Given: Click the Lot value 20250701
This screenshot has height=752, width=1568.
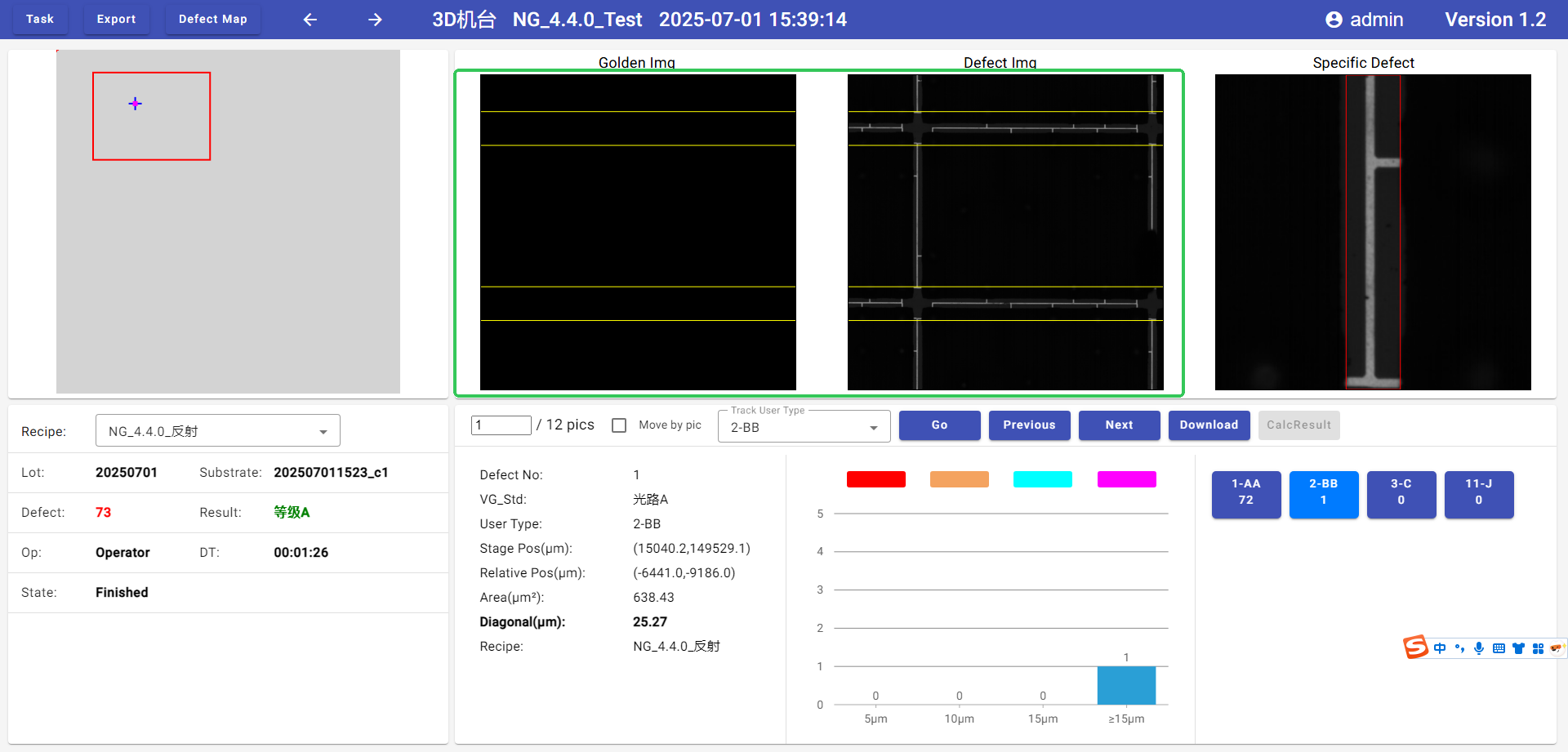Looking at the screenshot, I should coord(127,473).
